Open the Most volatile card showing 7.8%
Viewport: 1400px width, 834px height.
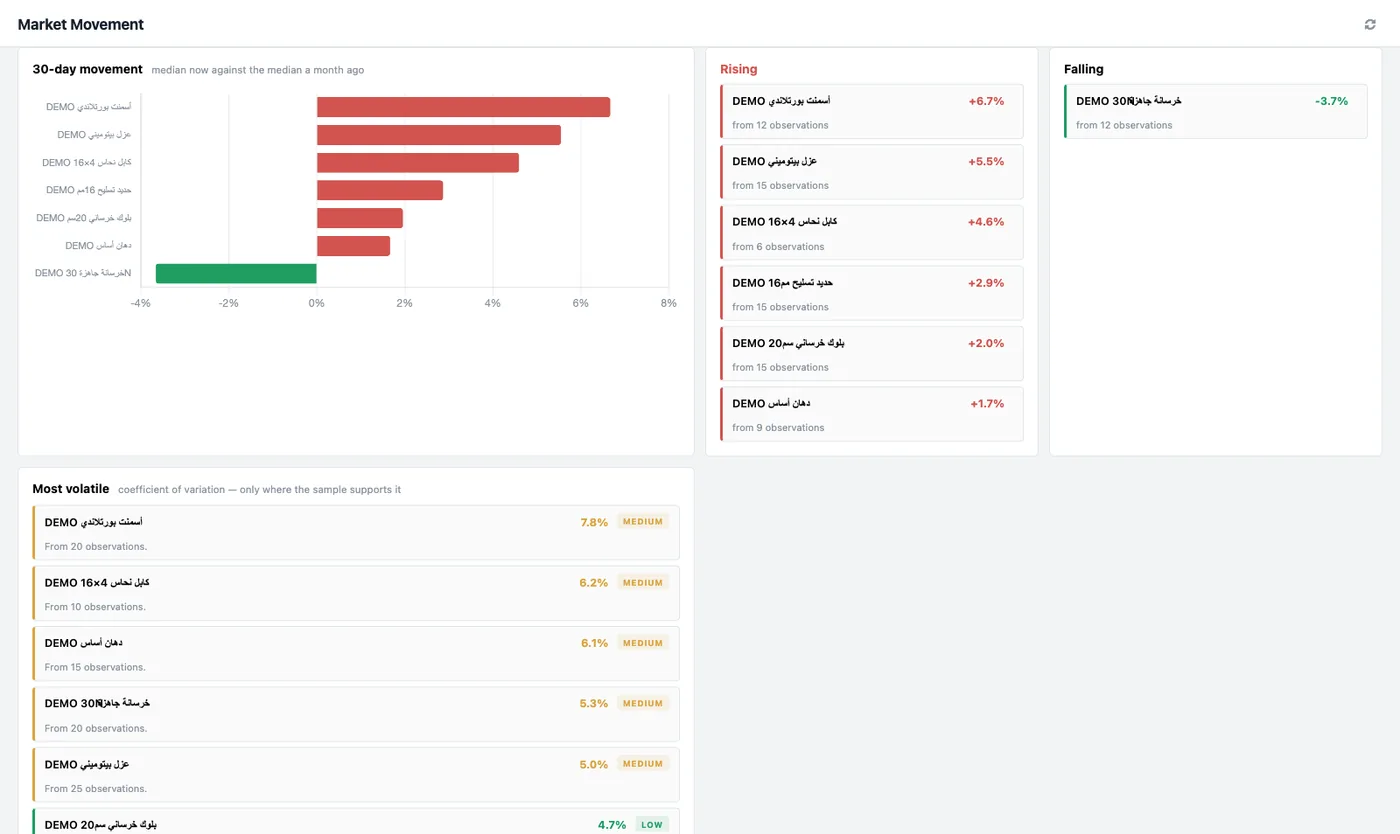click(x=356, y=533)
